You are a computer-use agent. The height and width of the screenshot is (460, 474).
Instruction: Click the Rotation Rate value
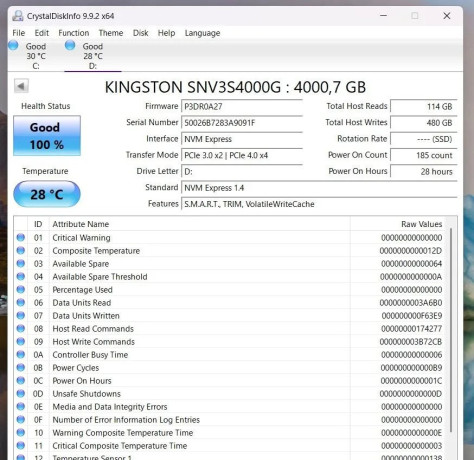tap(424, 139)
